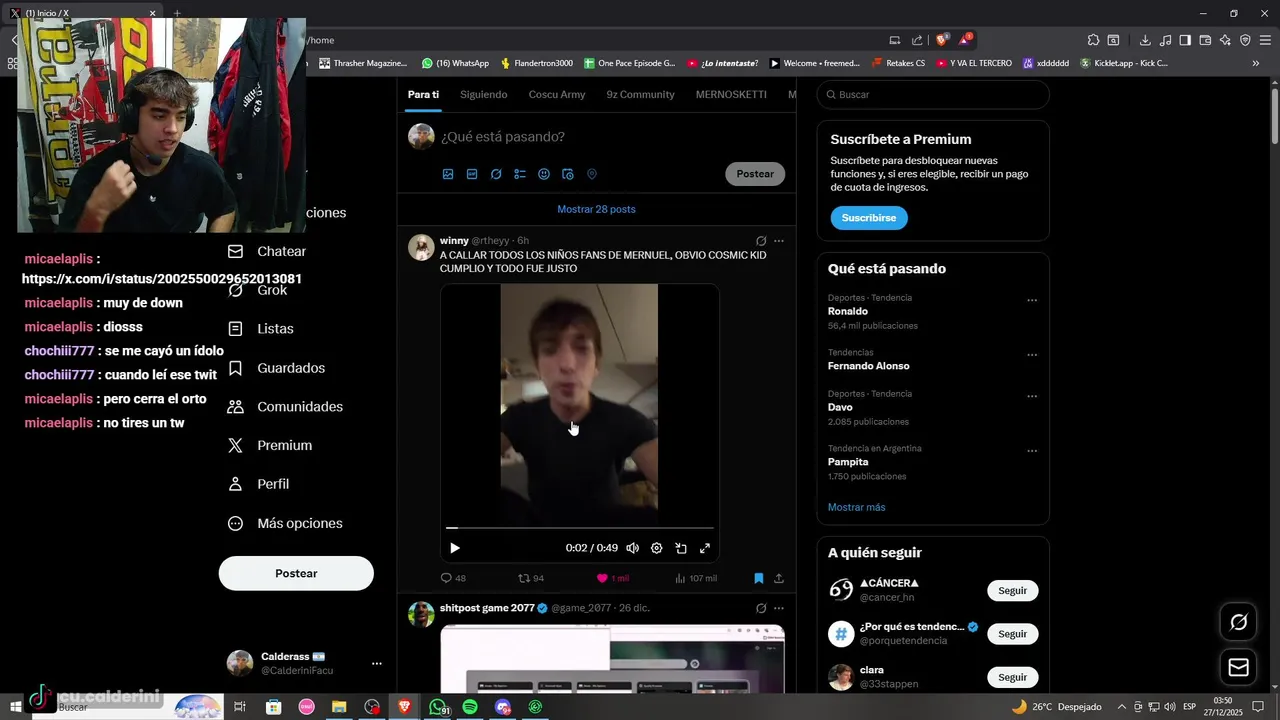Follow the clara account
Image resolution: width=1280 pixels, height=720 pixels.
click(x=1012, y=677)
